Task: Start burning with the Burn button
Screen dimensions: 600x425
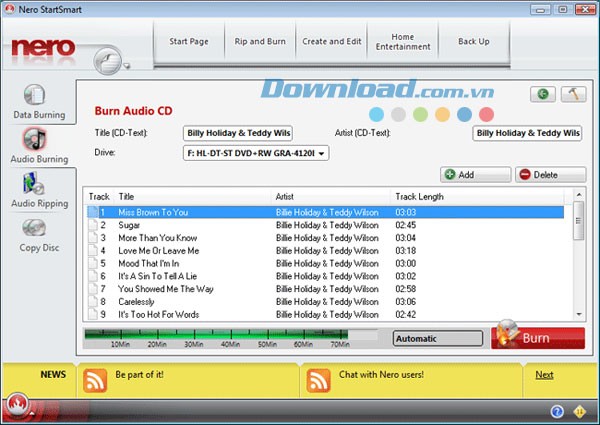Action: coord(538,338)
